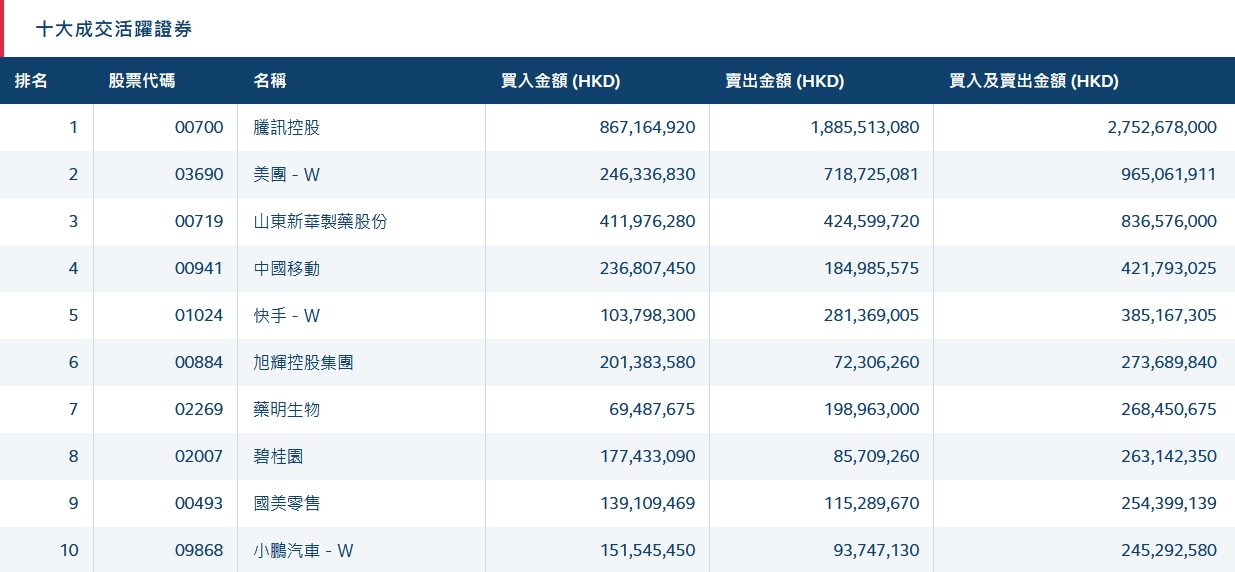Click rank 6 in 旭輝控股集團 row

click(73, 362)
